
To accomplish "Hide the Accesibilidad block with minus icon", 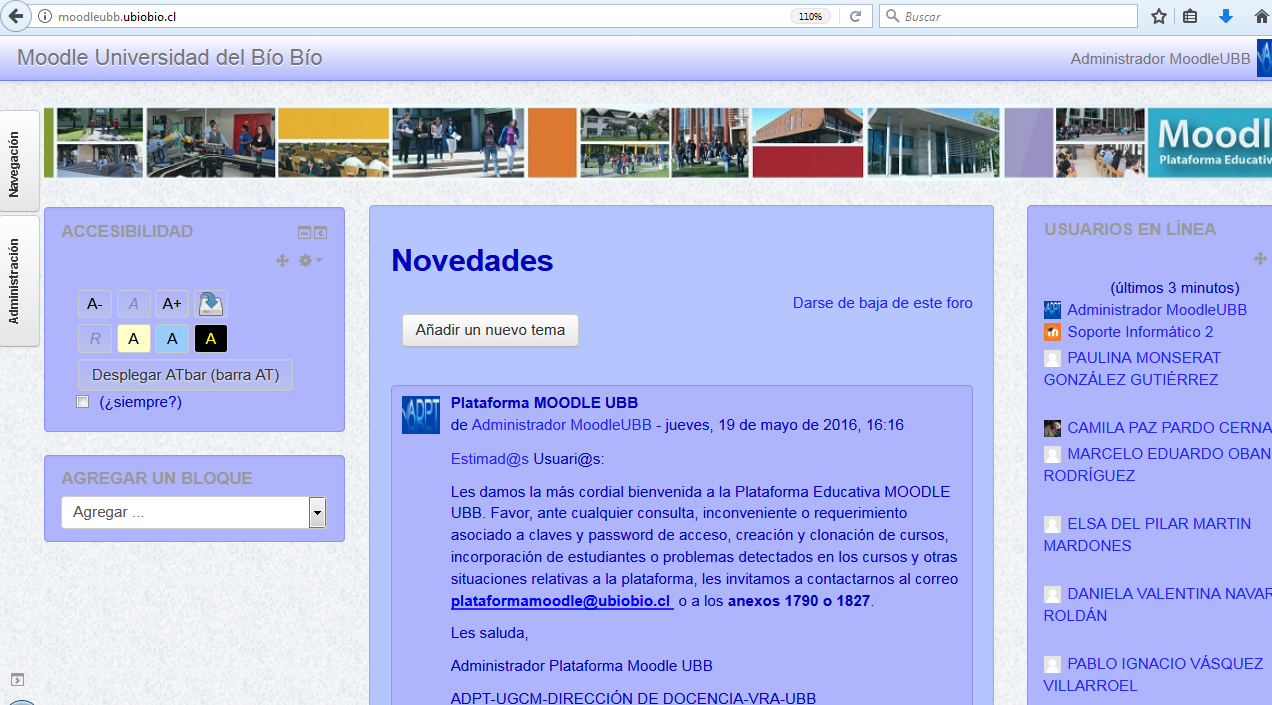I will click(x=304, y=233).
